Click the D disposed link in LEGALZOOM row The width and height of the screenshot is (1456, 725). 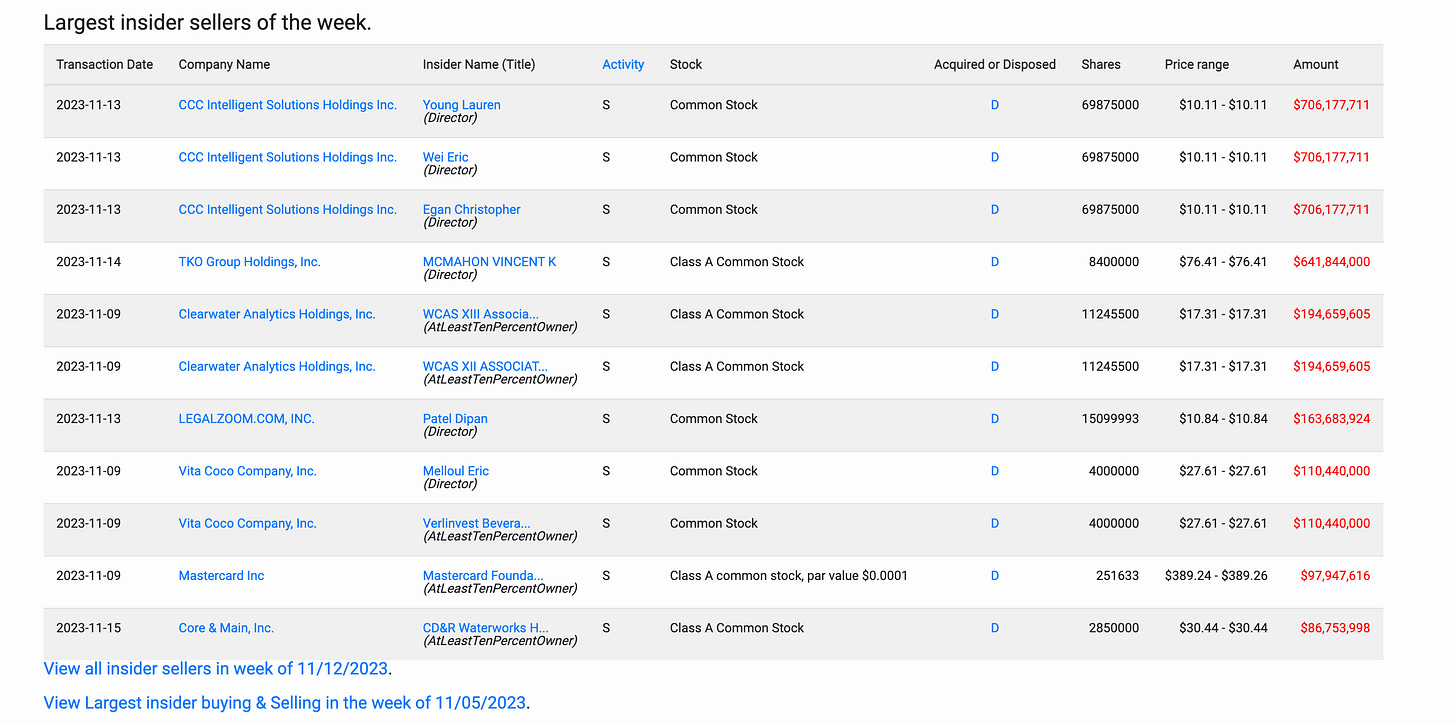995,419
